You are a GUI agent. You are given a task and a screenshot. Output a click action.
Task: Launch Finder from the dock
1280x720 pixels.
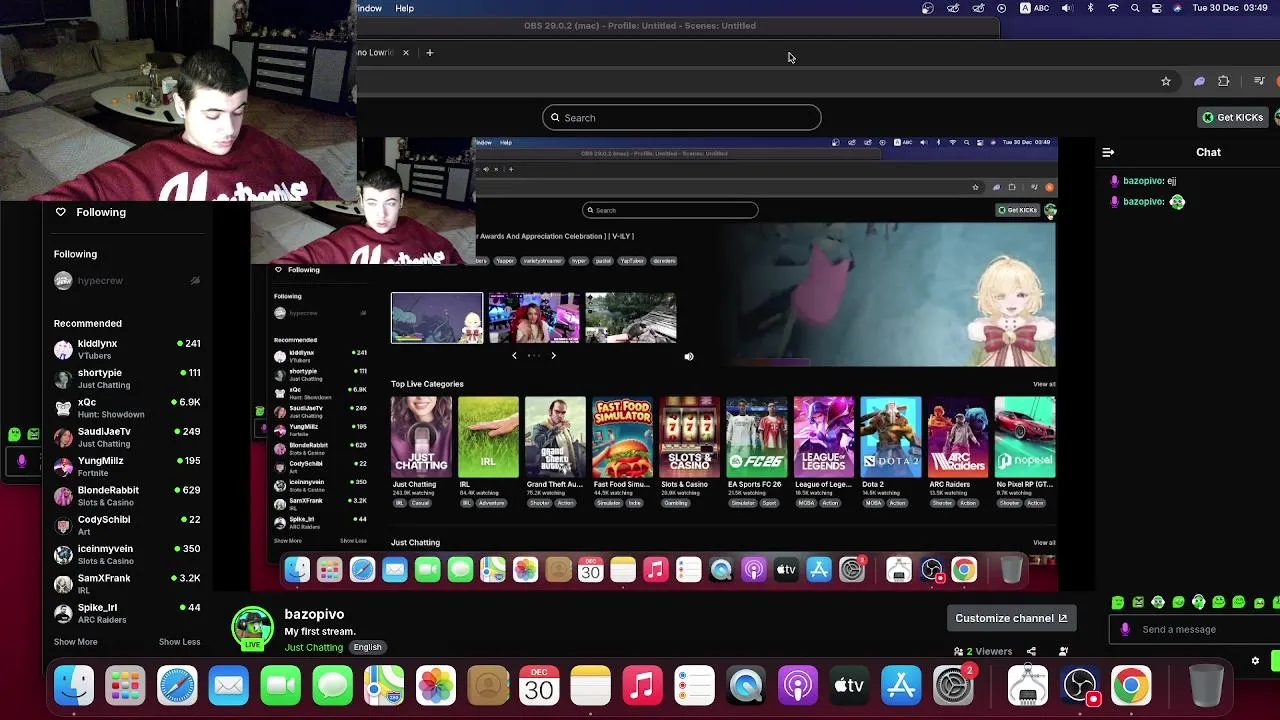(73, 686)
